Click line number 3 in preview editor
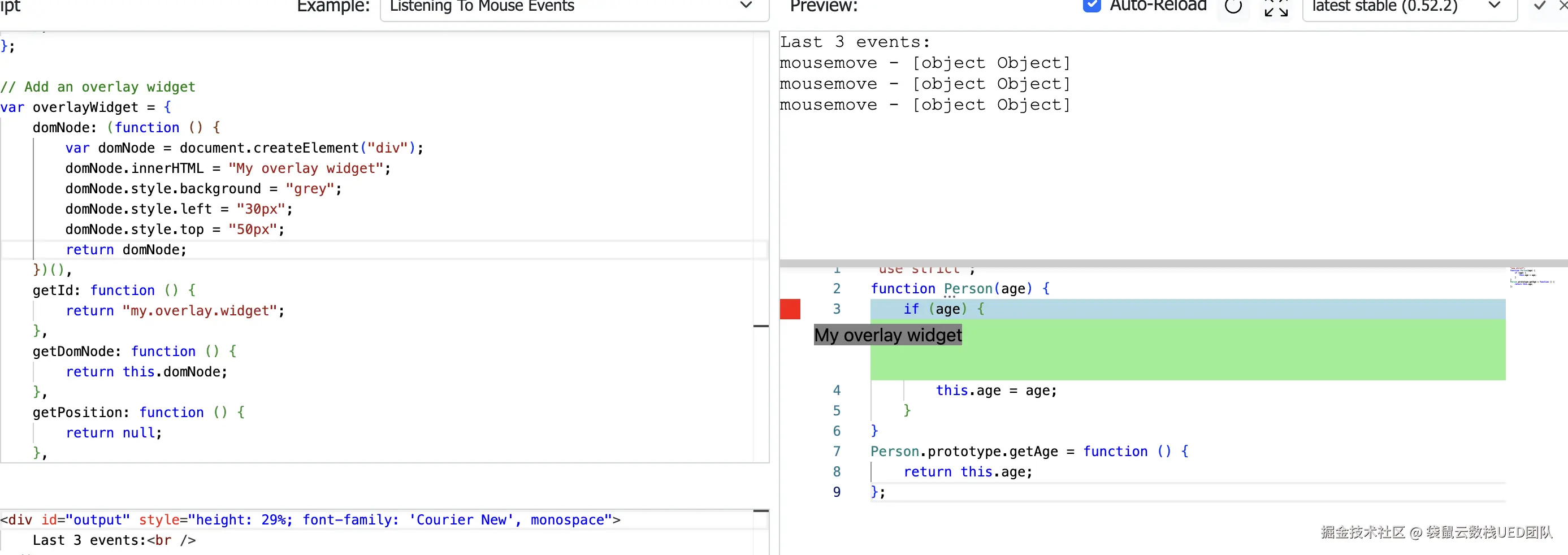This screenshot has height=555, width=1568. pos(837,309)
